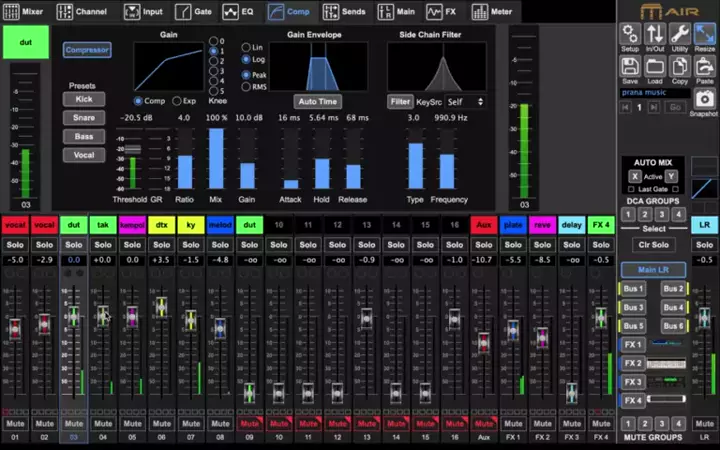Enable the Last Gate checkbox
Image resolution: width=720 pixels, height=450 pixels.
(634, 189)
